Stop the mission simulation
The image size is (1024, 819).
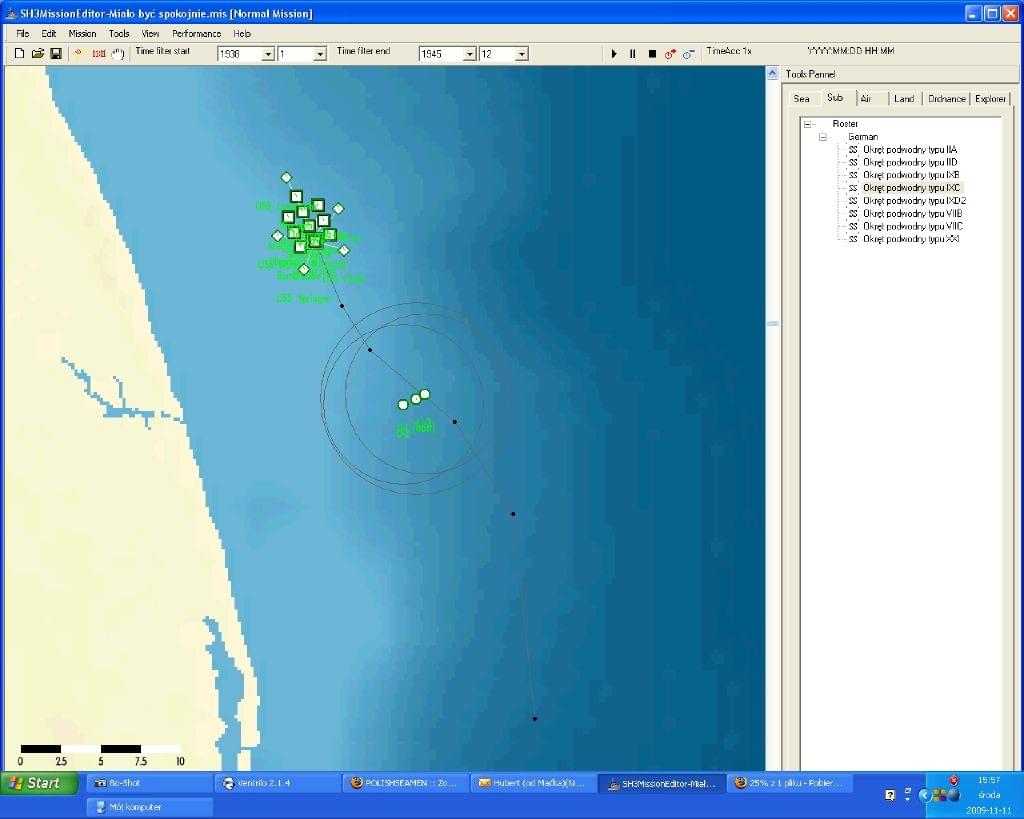pos(652,54)
